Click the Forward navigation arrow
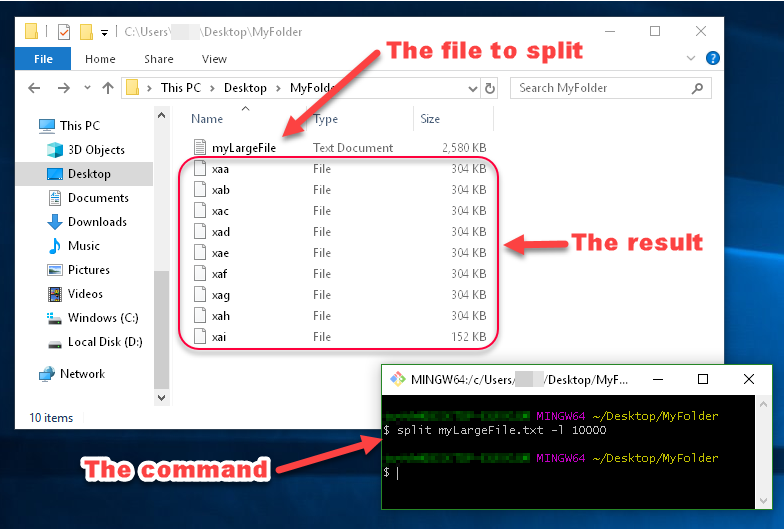 coord(64,88)
